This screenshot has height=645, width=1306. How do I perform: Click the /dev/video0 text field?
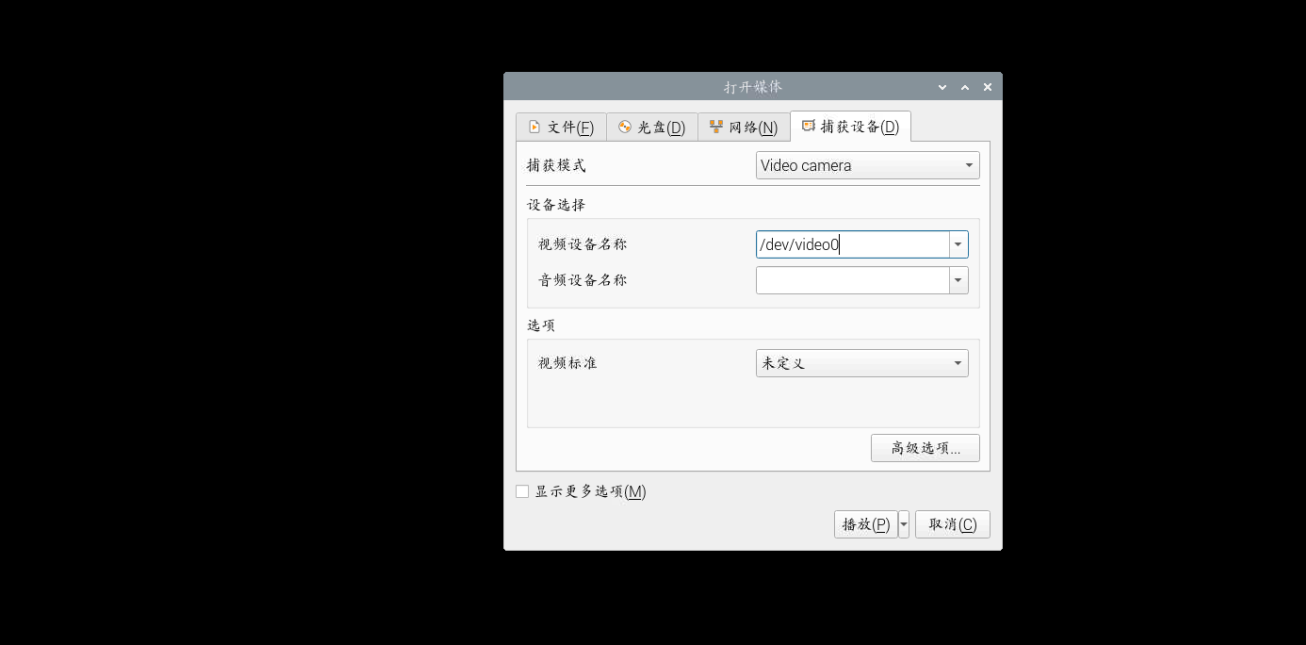coord(852,245)
